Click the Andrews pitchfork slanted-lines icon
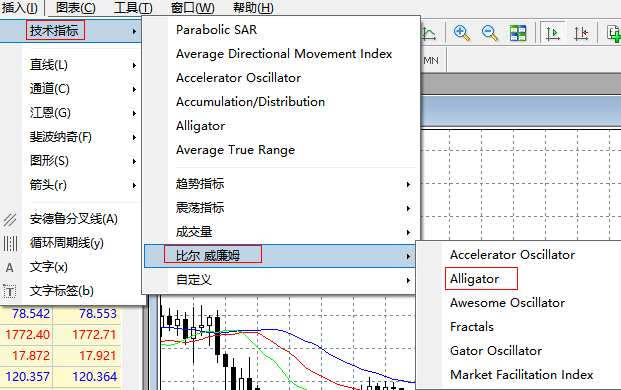This screenshot has height=390, width=621. tap(10, 219)
